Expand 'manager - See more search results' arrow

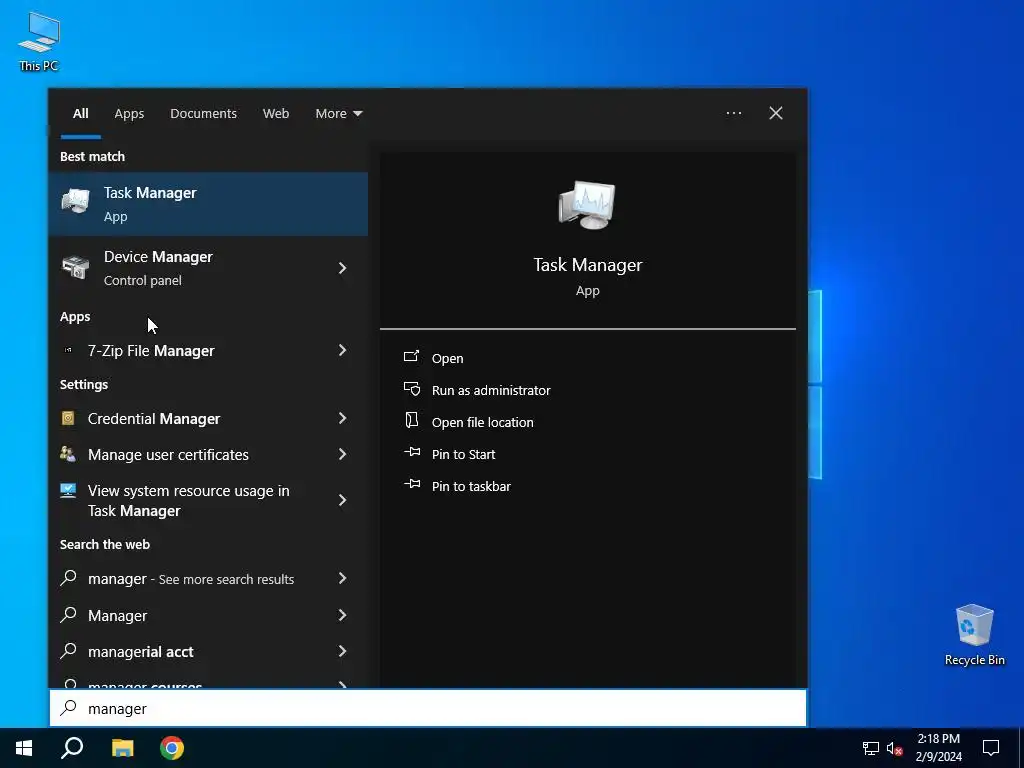point(342,578)
